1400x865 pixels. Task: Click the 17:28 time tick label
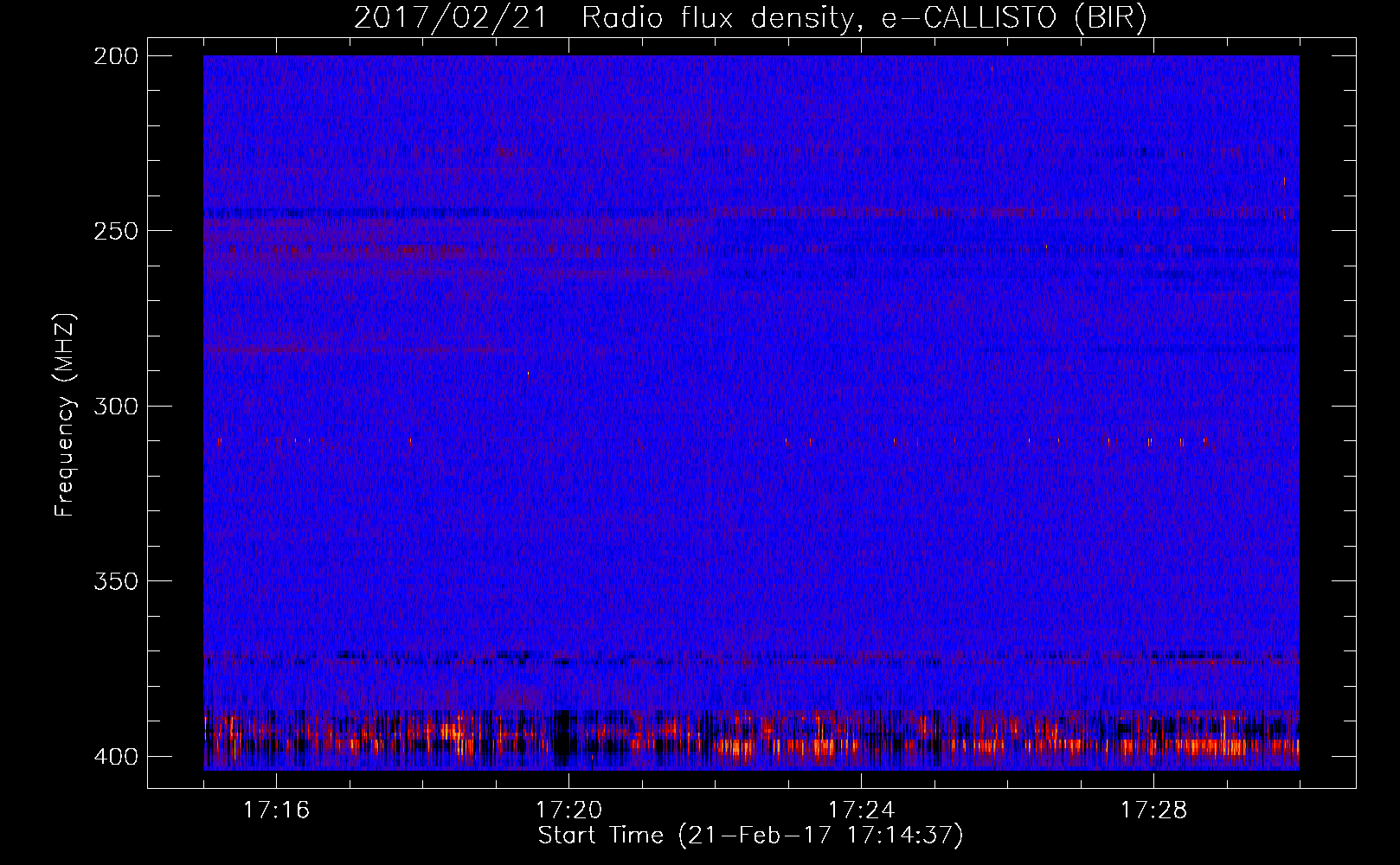tap(1153, 811)
